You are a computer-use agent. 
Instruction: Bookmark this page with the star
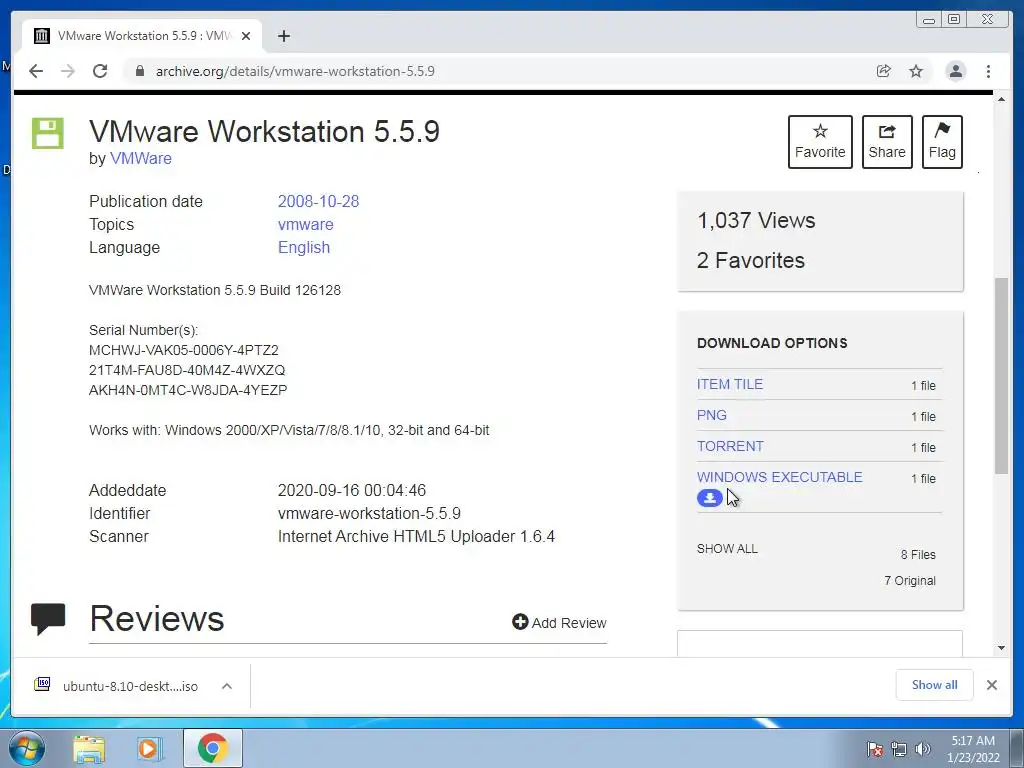point(916,71)
